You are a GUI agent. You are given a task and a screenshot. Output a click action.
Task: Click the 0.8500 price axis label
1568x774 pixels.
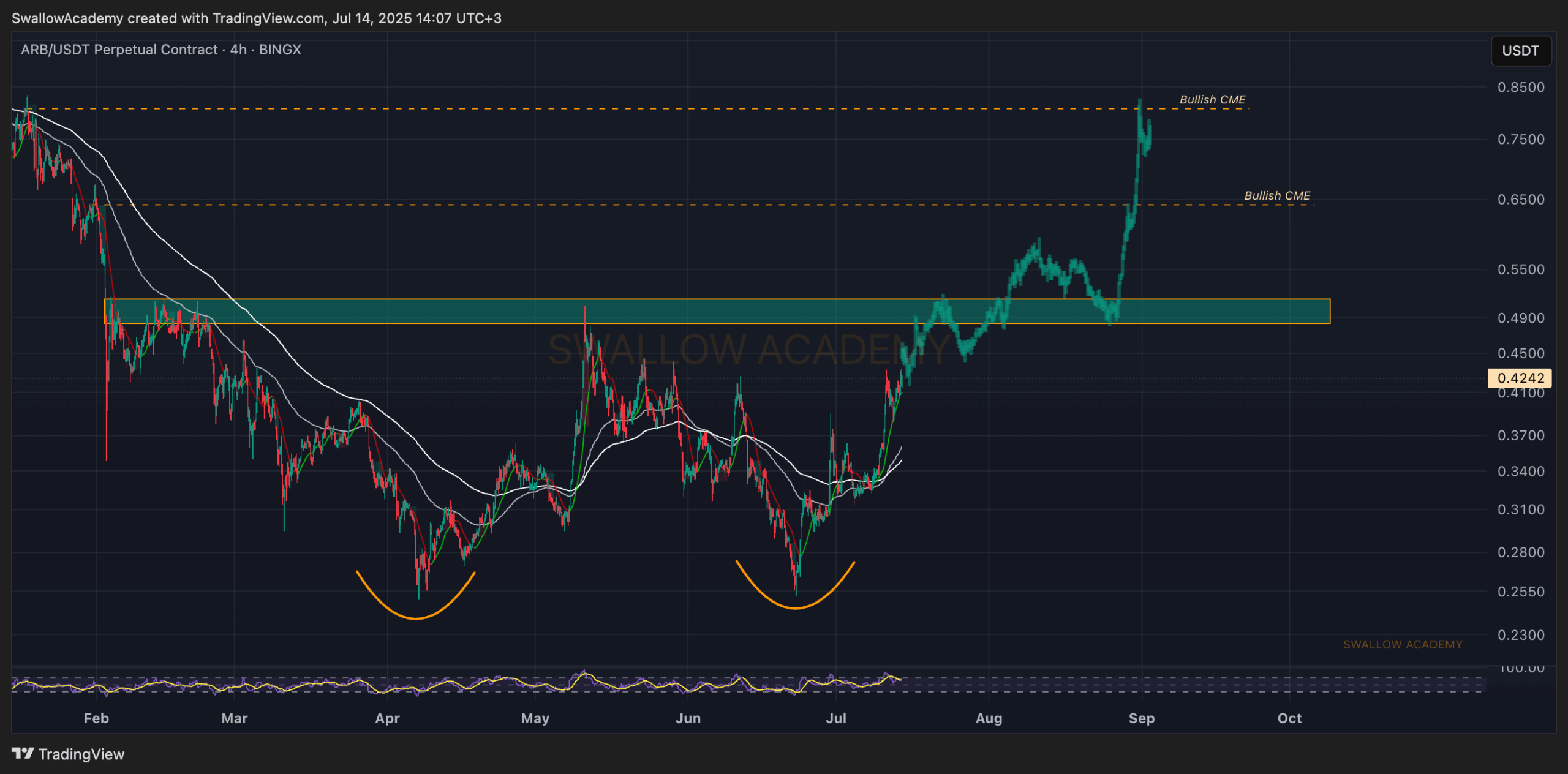[x=1521, y=87]
